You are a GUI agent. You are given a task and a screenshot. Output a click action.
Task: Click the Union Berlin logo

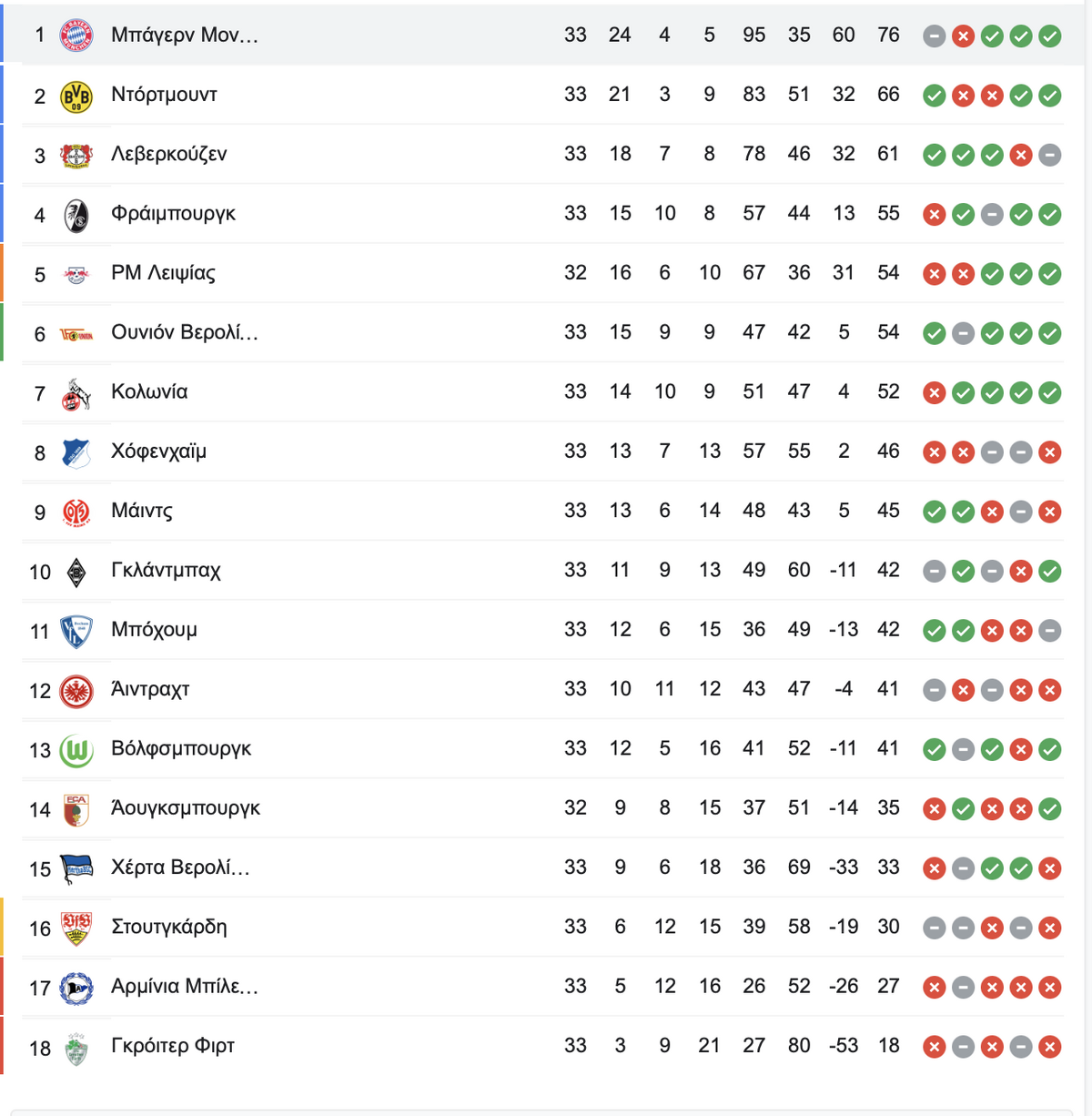(x=76, y=334)
